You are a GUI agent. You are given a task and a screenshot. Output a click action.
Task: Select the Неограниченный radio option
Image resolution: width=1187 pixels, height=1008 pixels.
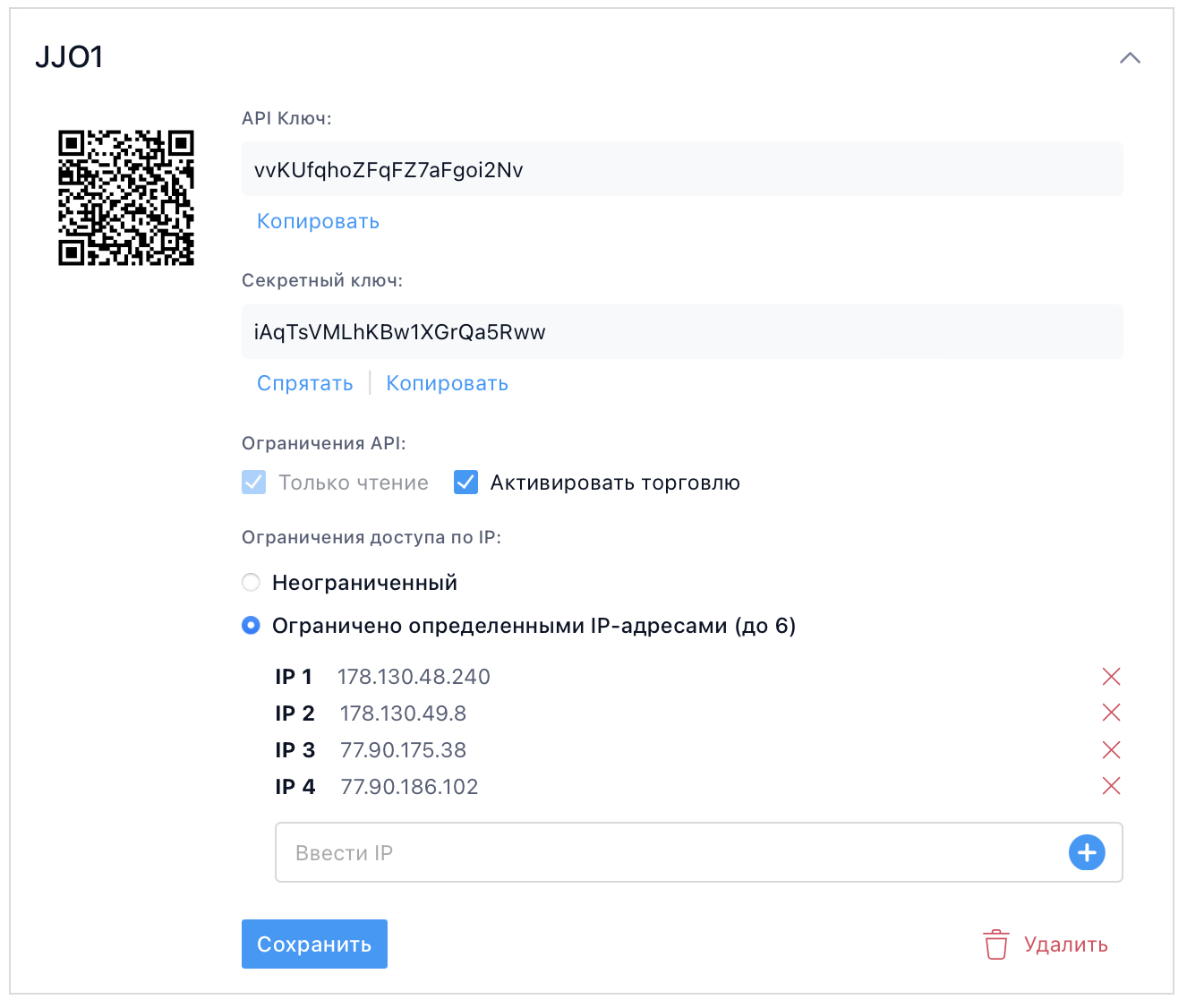tap(252, 583)
